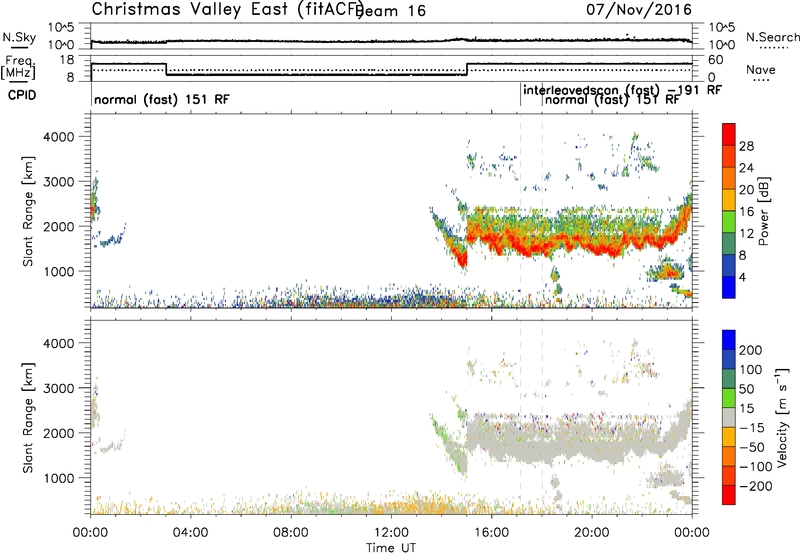
Task: Select the 4000 tick in the power panel
Action: tap(58, 137)
